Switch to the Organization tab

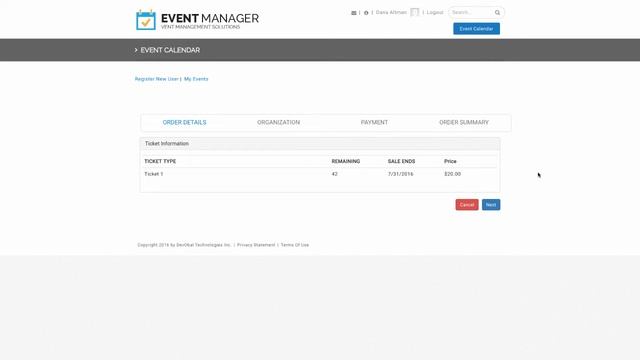tap(278, 122)
